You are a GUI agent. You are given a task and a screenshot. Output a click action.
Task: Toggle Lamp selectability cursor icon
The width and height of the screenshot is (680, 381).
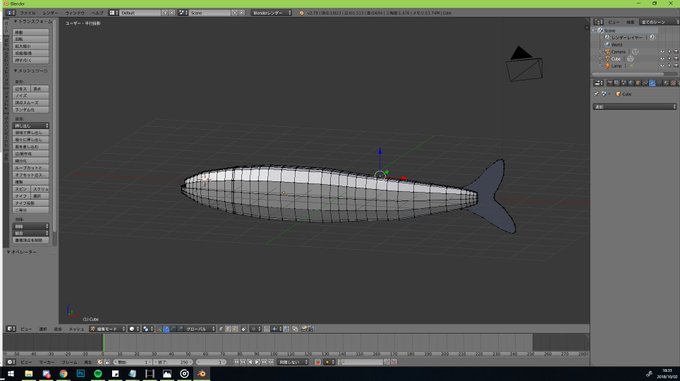(x=669, y=66)
